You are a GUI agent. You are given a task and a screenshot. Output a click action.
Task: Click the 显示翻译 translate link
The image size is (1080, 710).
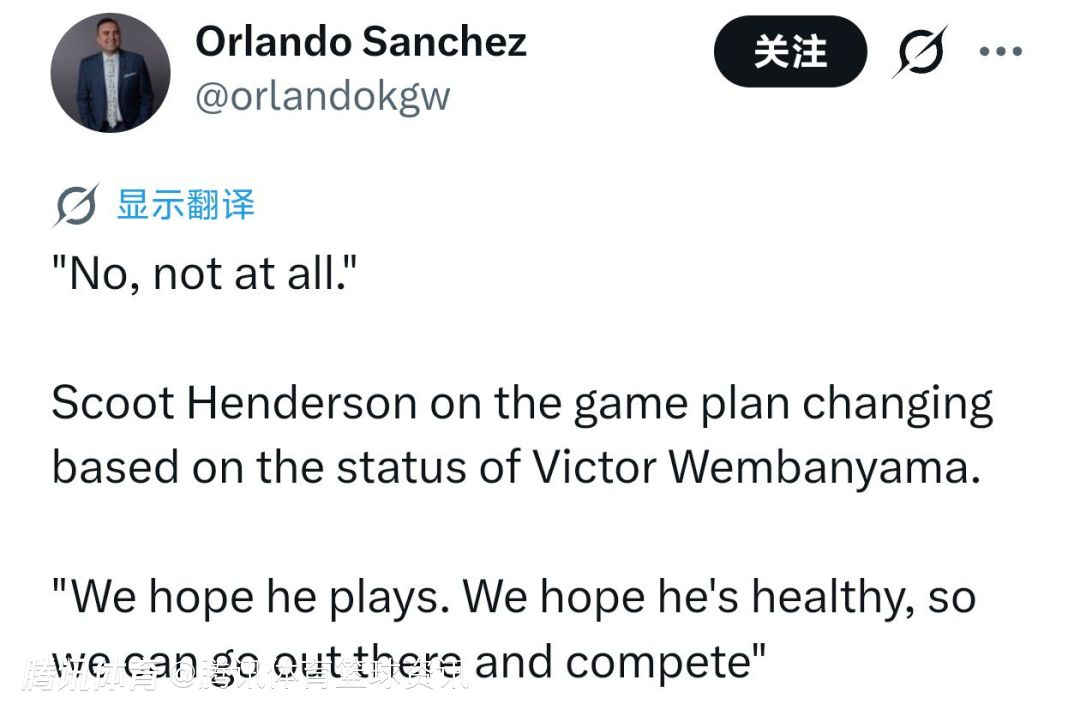click(x=186, y=205)
